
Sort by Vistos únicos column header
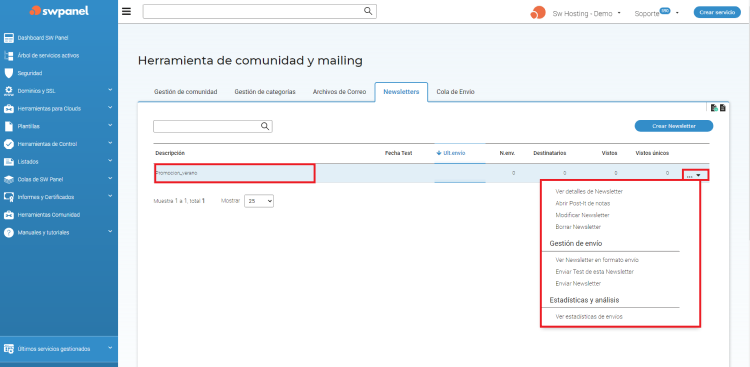coord(652,153)
